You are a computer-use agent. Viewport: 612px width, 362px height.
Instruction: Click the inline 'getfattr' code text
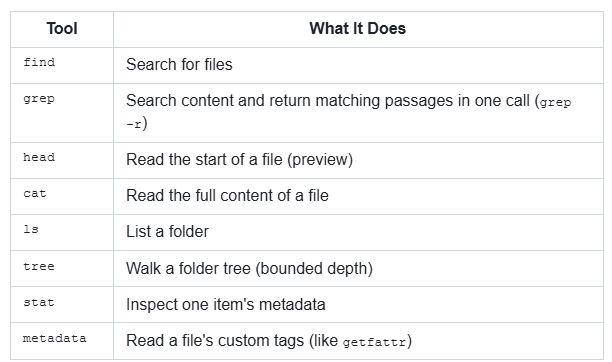(374, 342)
